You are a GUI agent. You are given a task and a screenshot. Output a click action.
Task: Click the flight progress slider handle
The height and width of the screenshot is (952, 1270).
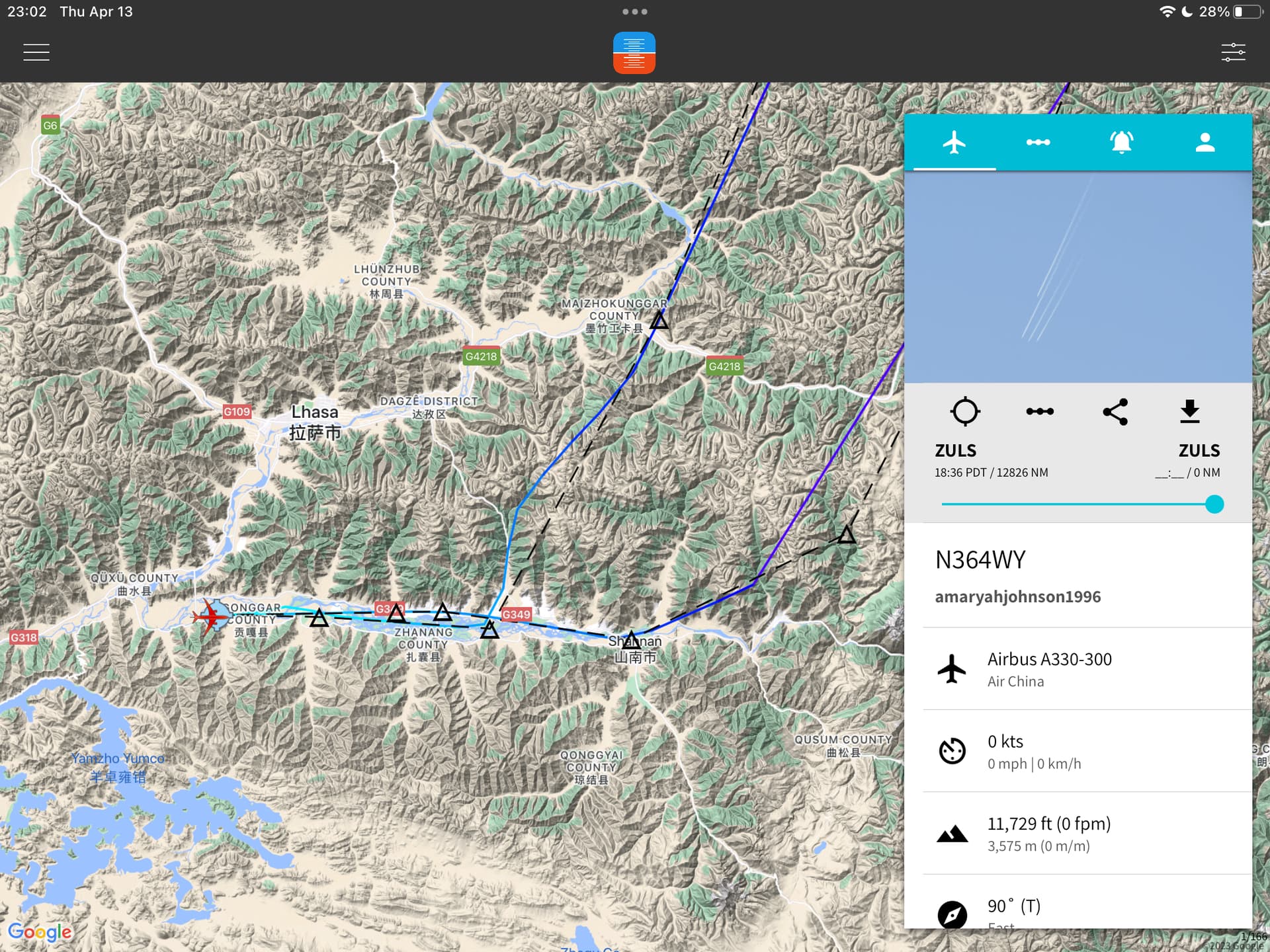click(x=1214, y=504)
